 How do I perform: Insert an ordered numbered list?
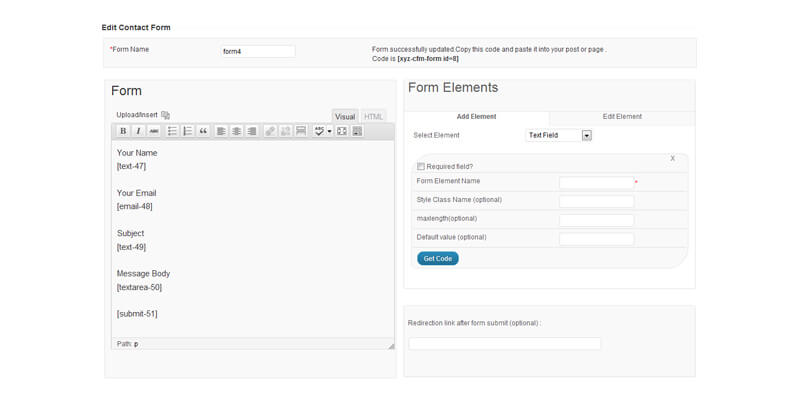coord(187,131)
